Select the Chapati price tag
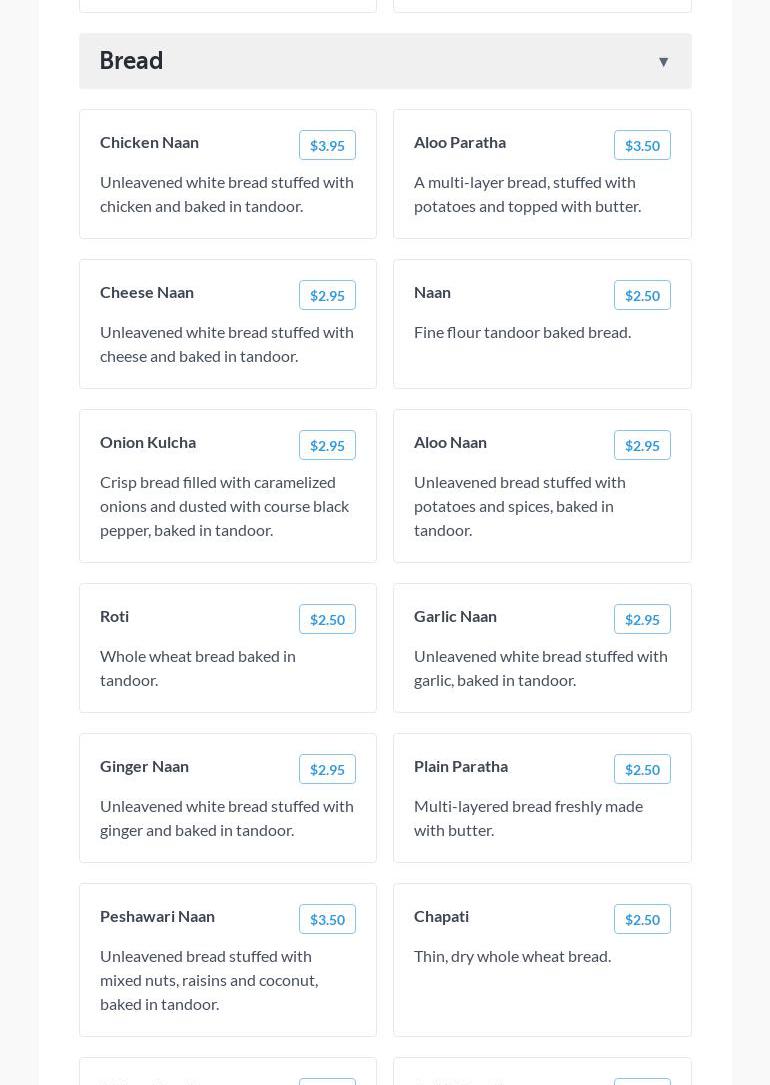The image size is (770, 1085). (642, 919)
